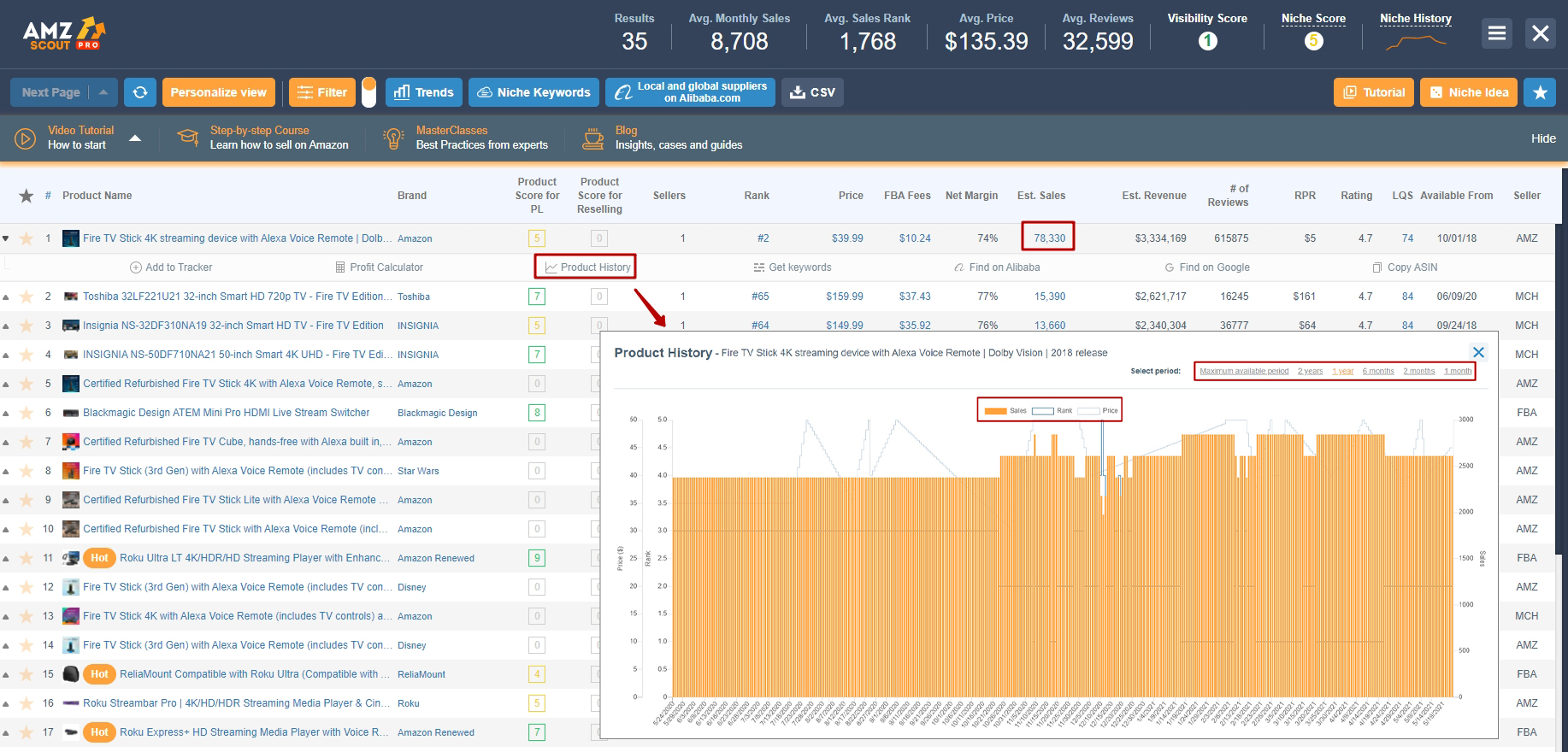Click Hot badge on Roku Ultra LT row

100,558
